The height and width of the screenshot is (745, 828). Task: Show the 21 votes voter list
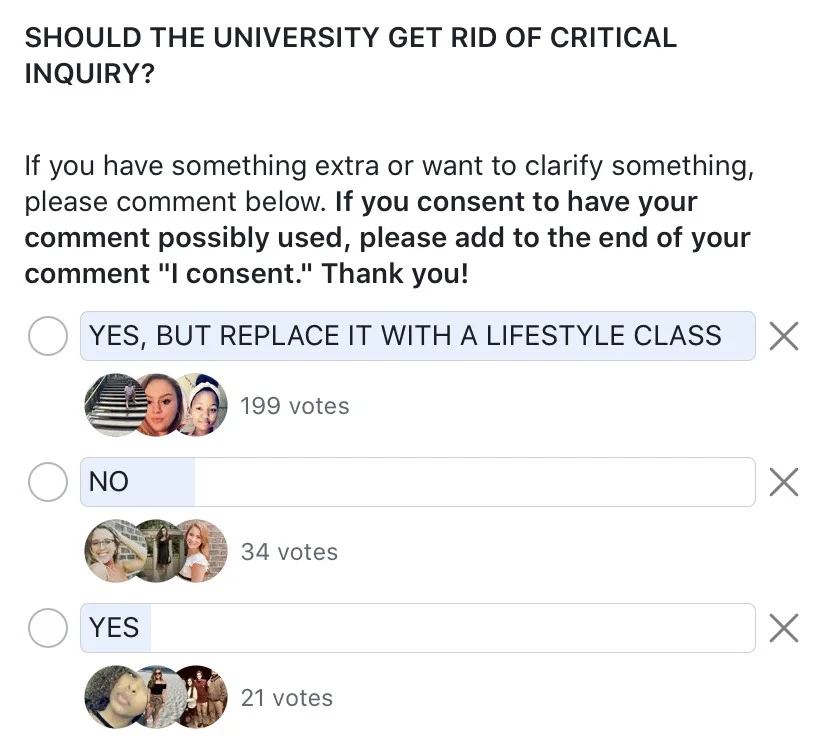click(x=287, y=698)
